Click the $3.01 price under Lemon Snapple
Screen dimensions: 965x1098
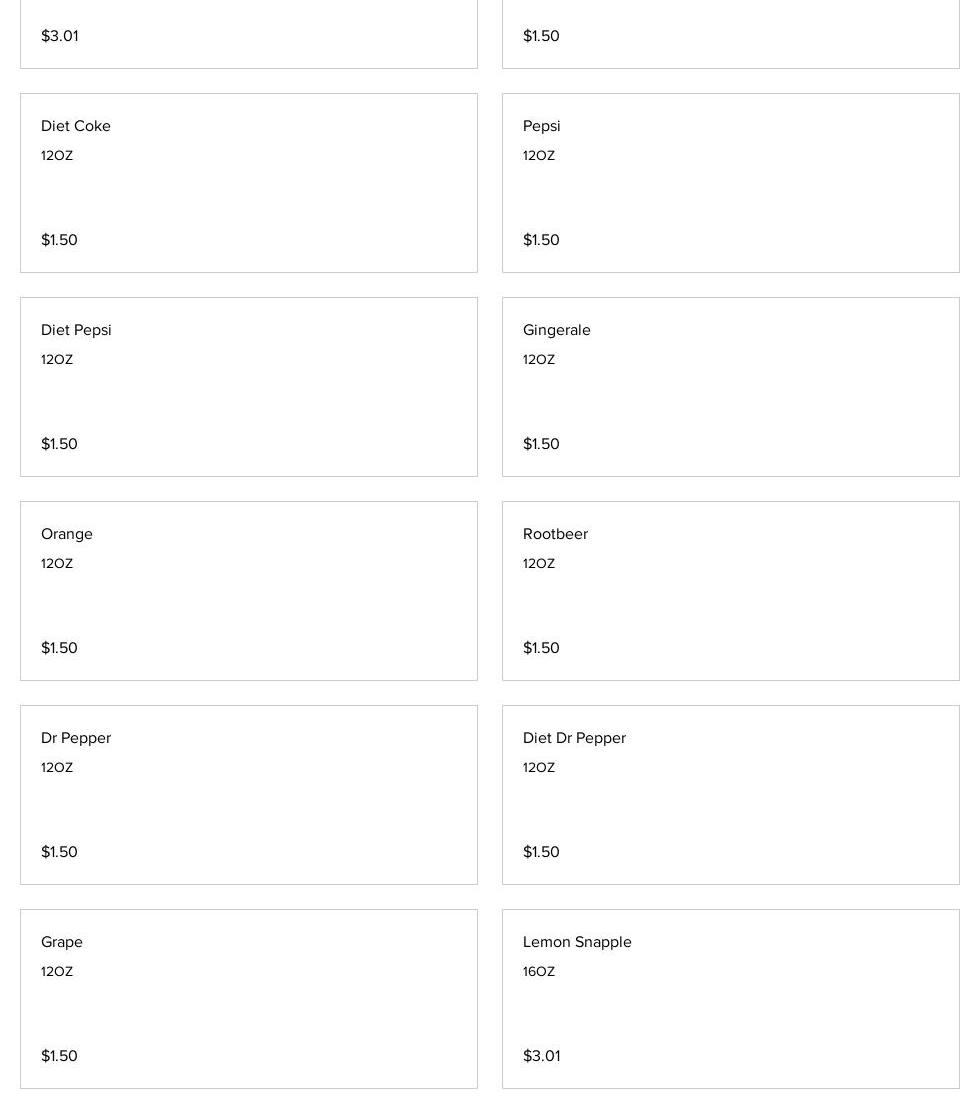[x=541, y=1056]
